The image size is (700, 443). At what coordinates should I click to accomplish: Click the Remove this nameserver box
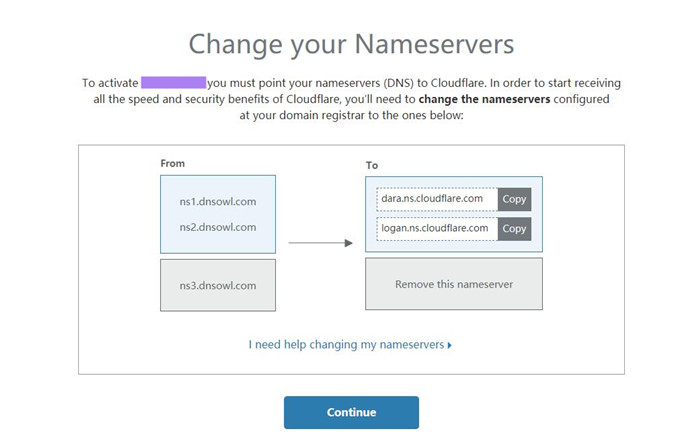[x=454, y=284]
